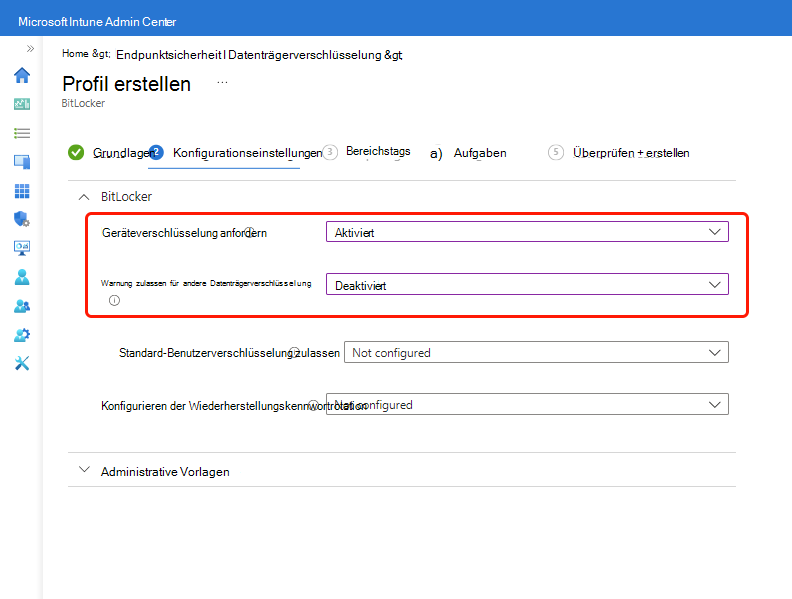This screenshot has height=599, width=792.
Task: Select Konfigurationseinstellungen step tab
Action: pyautogui.click(x=235, y=153)
